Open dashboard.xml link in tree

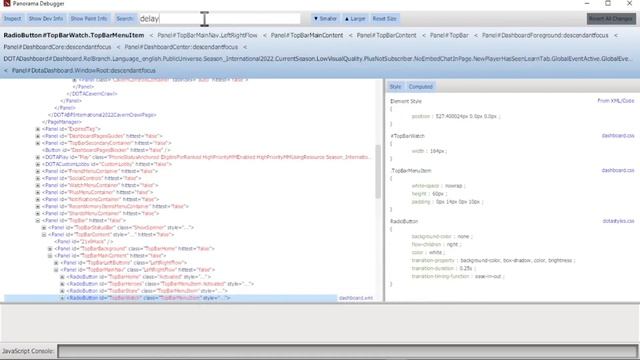(356, 298)
